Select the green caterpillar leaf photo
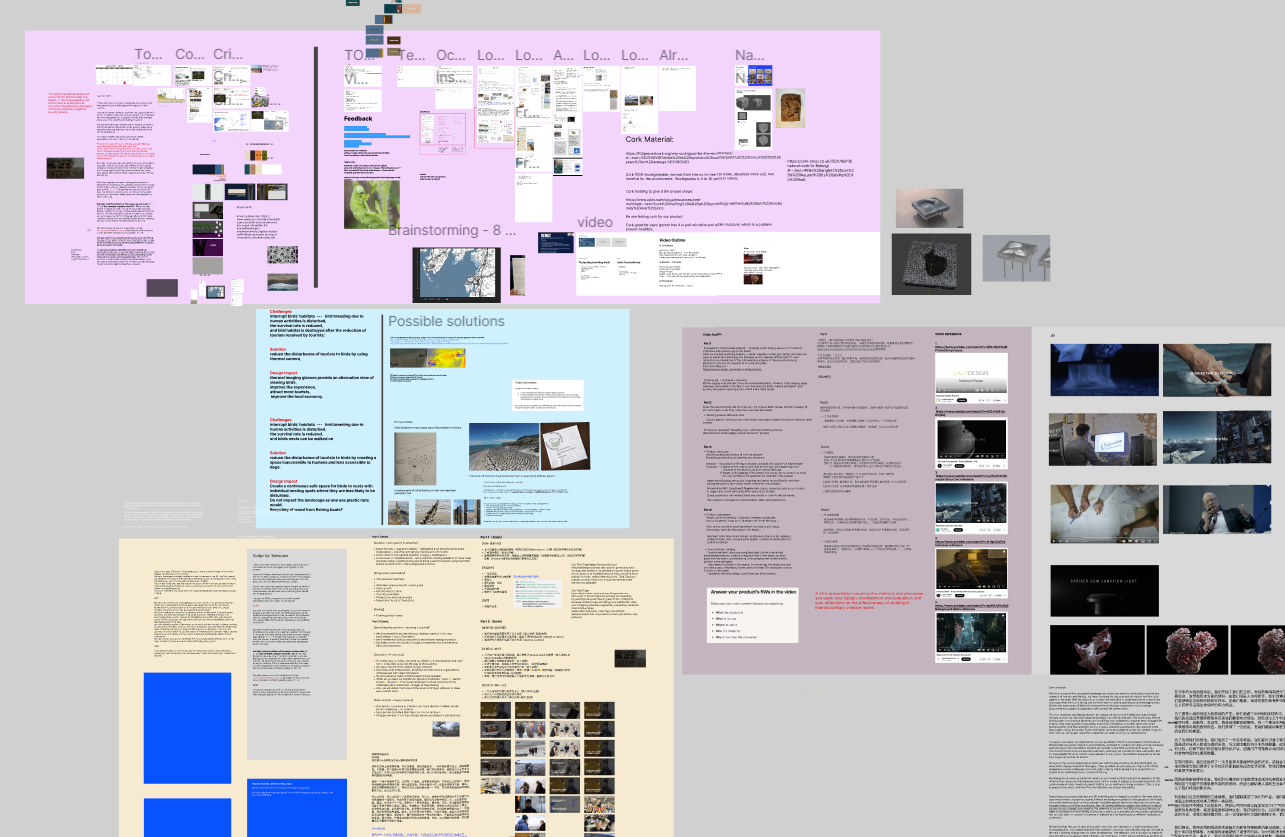 371,205
